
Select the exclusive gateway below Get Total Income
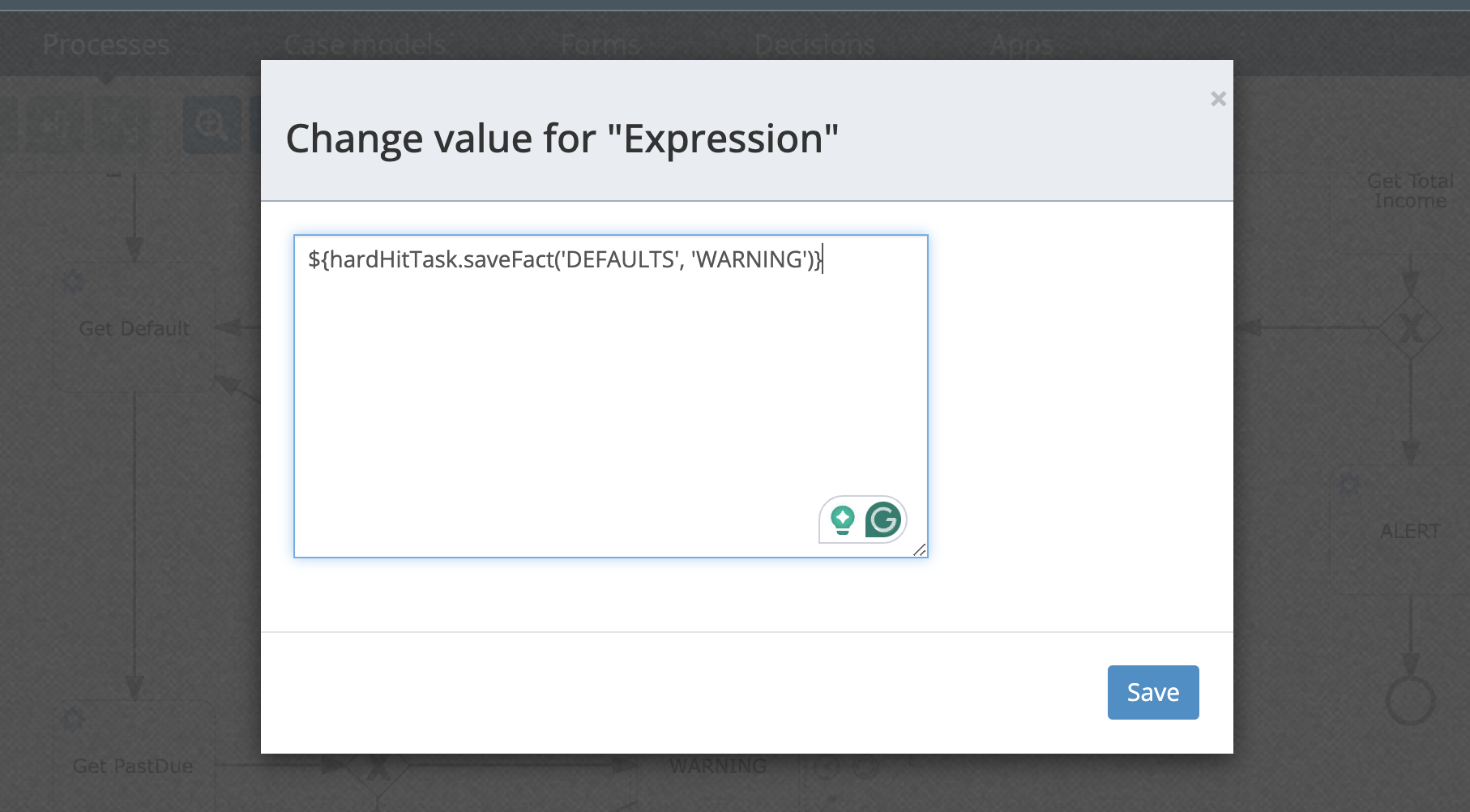pos(1411,328)
